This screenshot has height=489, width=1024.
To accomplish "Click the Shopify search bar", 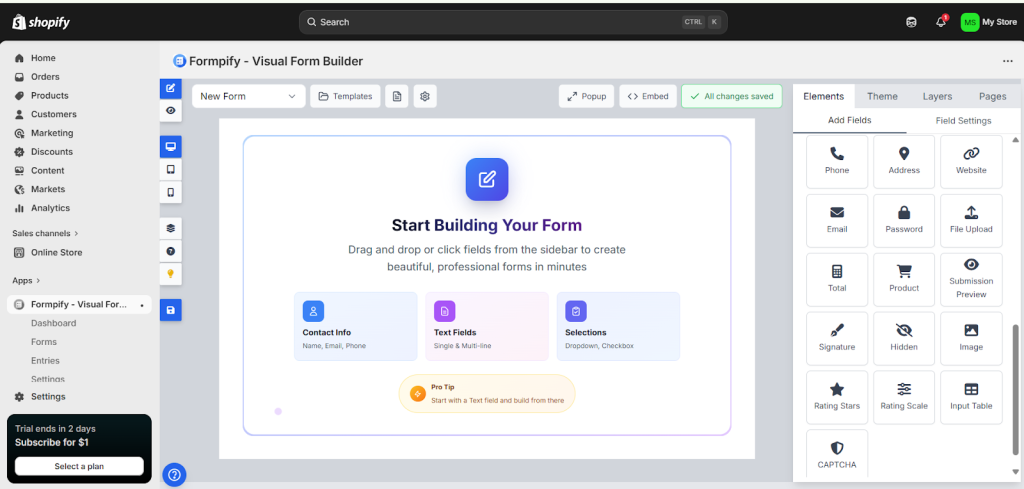I will (512, 22).
